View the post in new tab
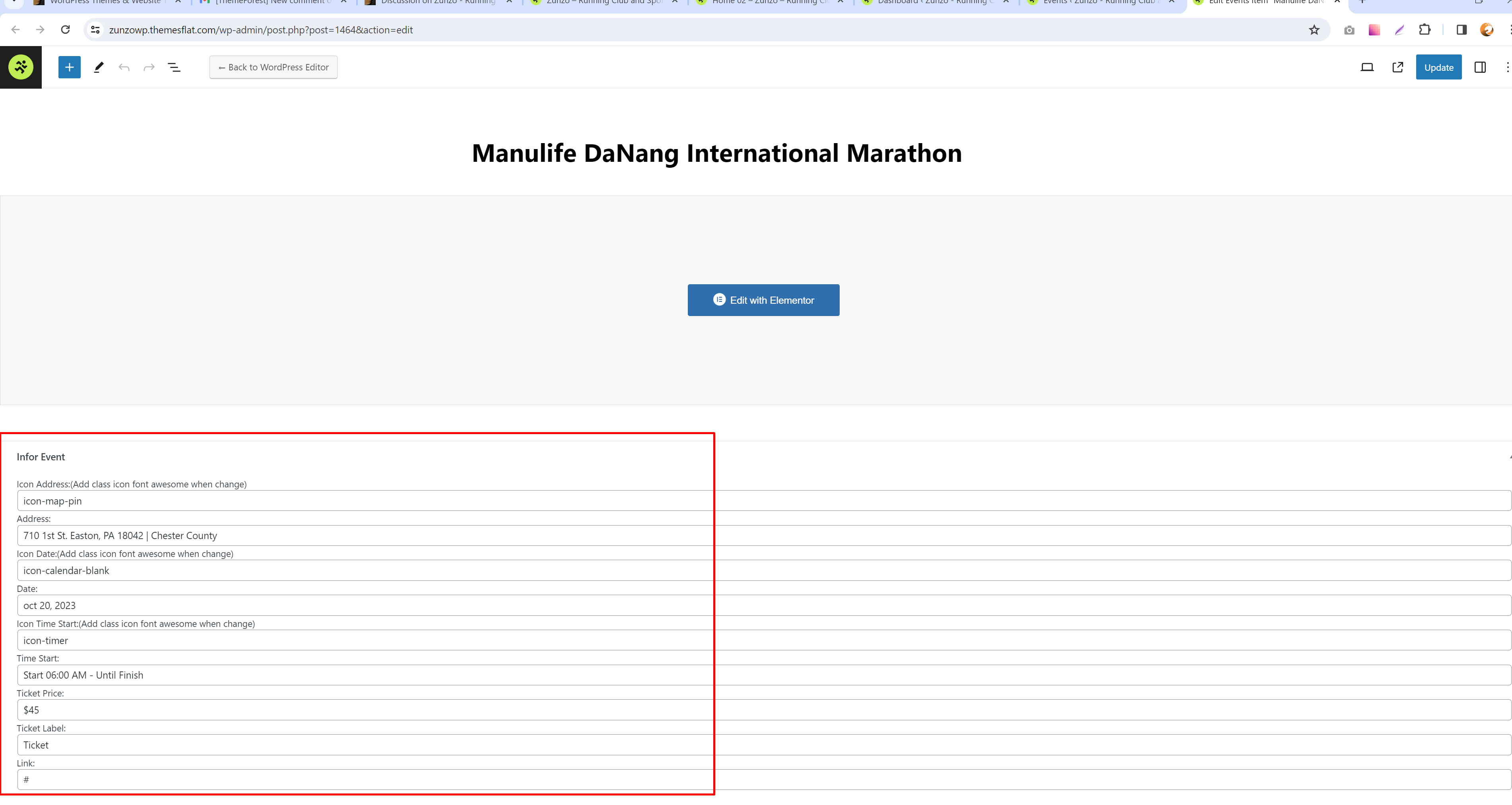Viewport: 1512px width, 805px height. (x=1397, y=68)
